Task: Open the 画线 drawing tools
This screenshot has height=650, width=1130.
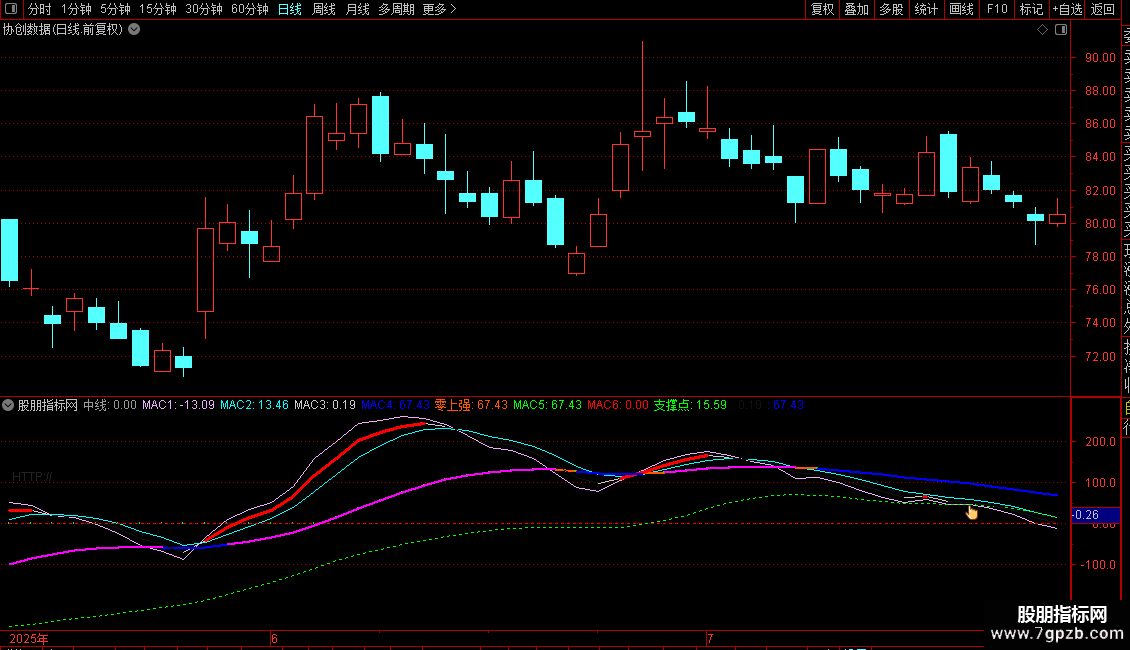Action: coord(961,10)
